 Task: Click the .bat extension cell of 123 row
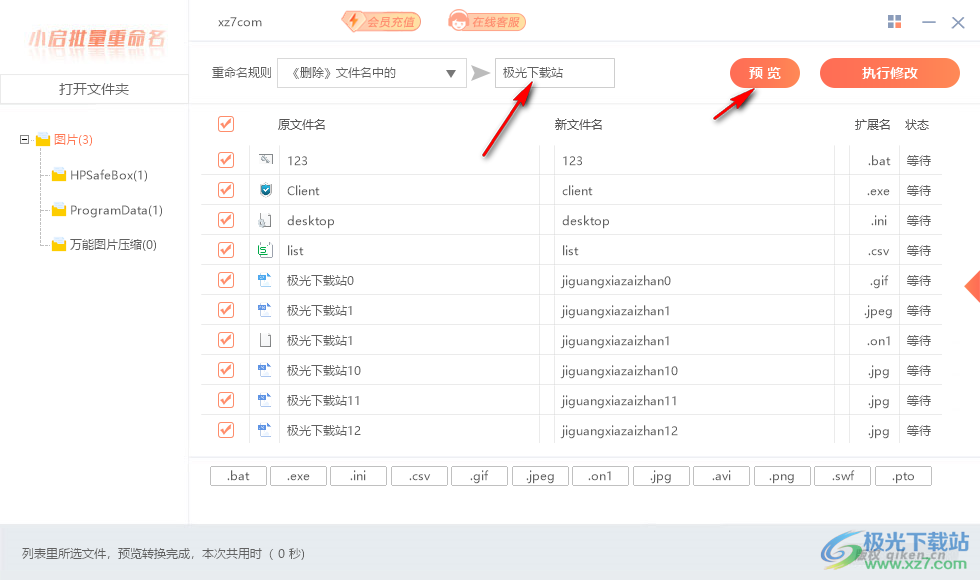(879, 161)
